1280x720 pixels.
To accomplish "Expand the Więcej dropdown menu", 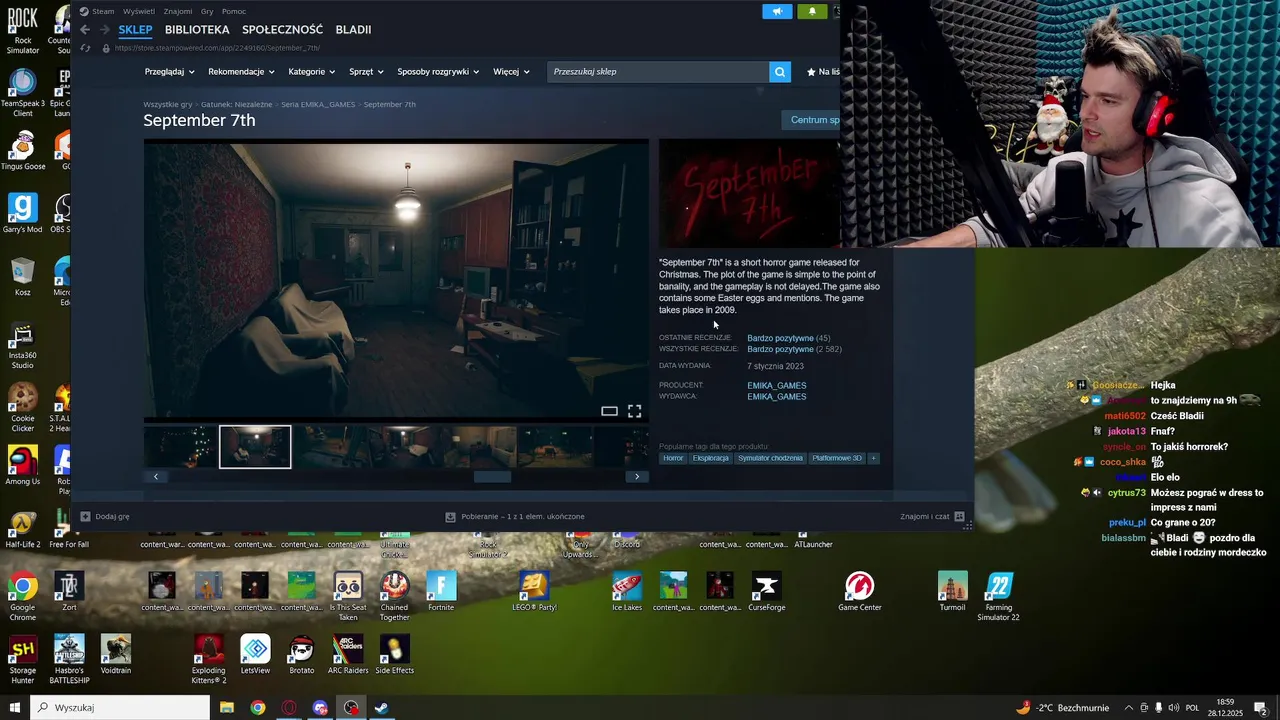I will (x=511, y=72).
